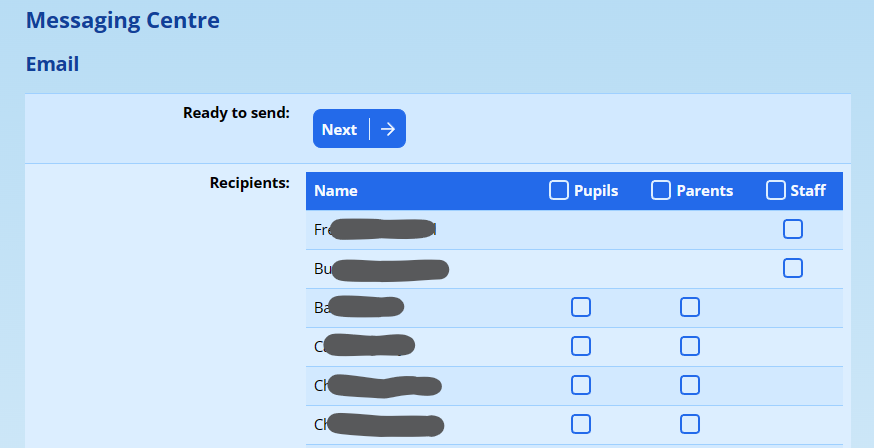Image resolution: width=874 pixels, height=448 pixels.
Task: Check Pupils box in last visible row
Action: pos(581,424)
